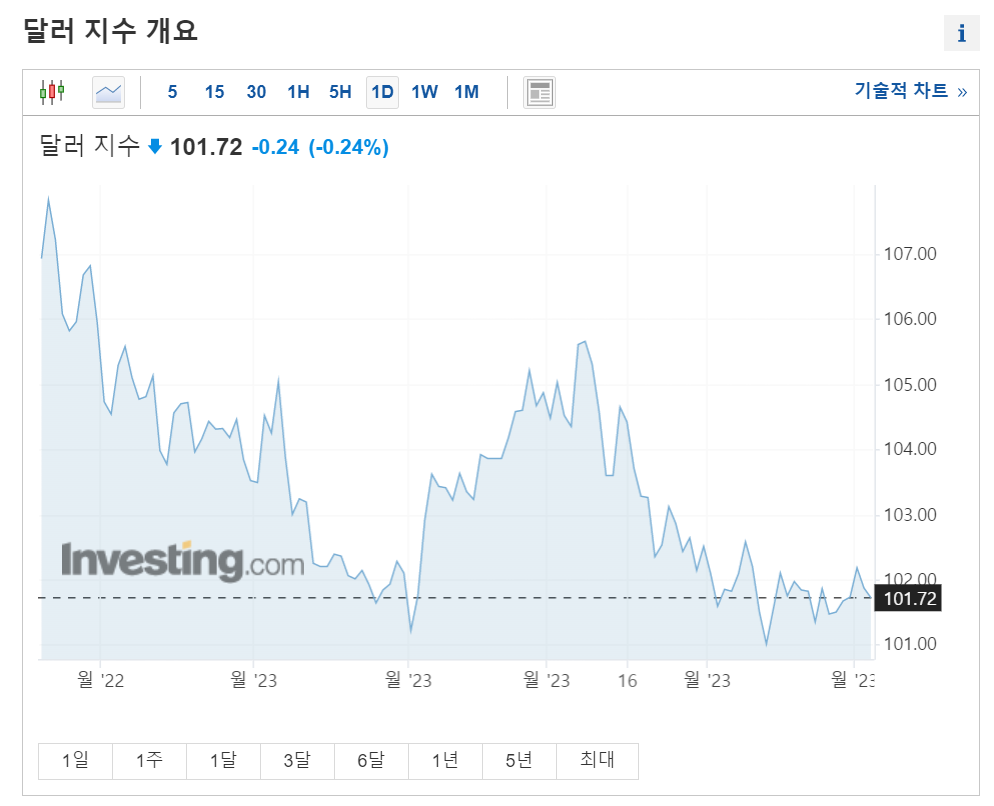
Task: Switch to 1M interval
Action: 466,92
